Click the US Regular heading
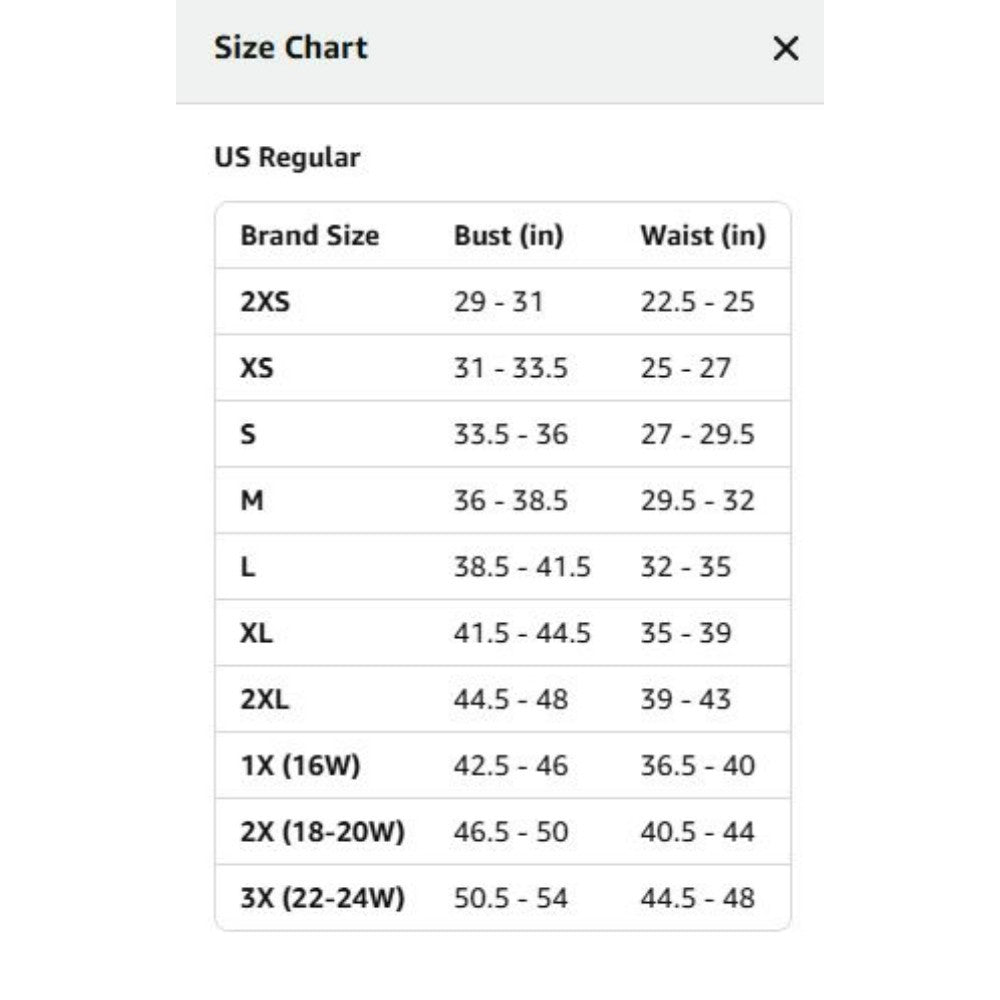This screenshot has width=1000, height=1000. click(x=287, y=158)
